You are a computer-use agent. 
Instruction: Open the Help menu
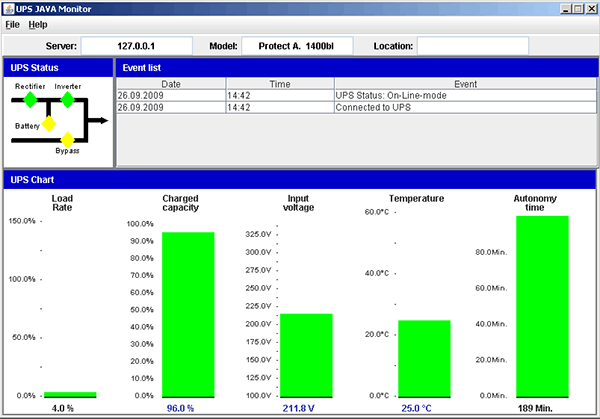point(38,24)
